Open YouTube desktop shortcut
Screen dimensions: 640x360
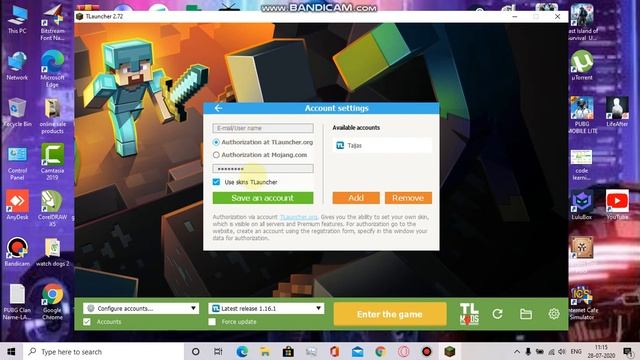coord(617,205)
